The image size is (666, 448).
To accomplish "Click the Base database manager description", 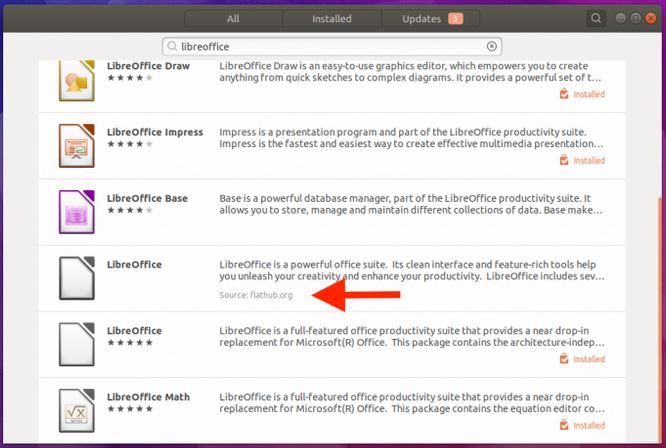I will (x=411, y=204).
